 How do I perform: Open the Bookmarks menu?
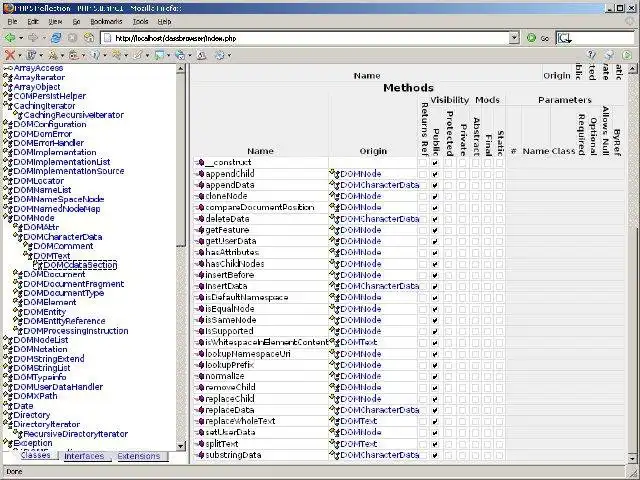(x=106, y=22)
